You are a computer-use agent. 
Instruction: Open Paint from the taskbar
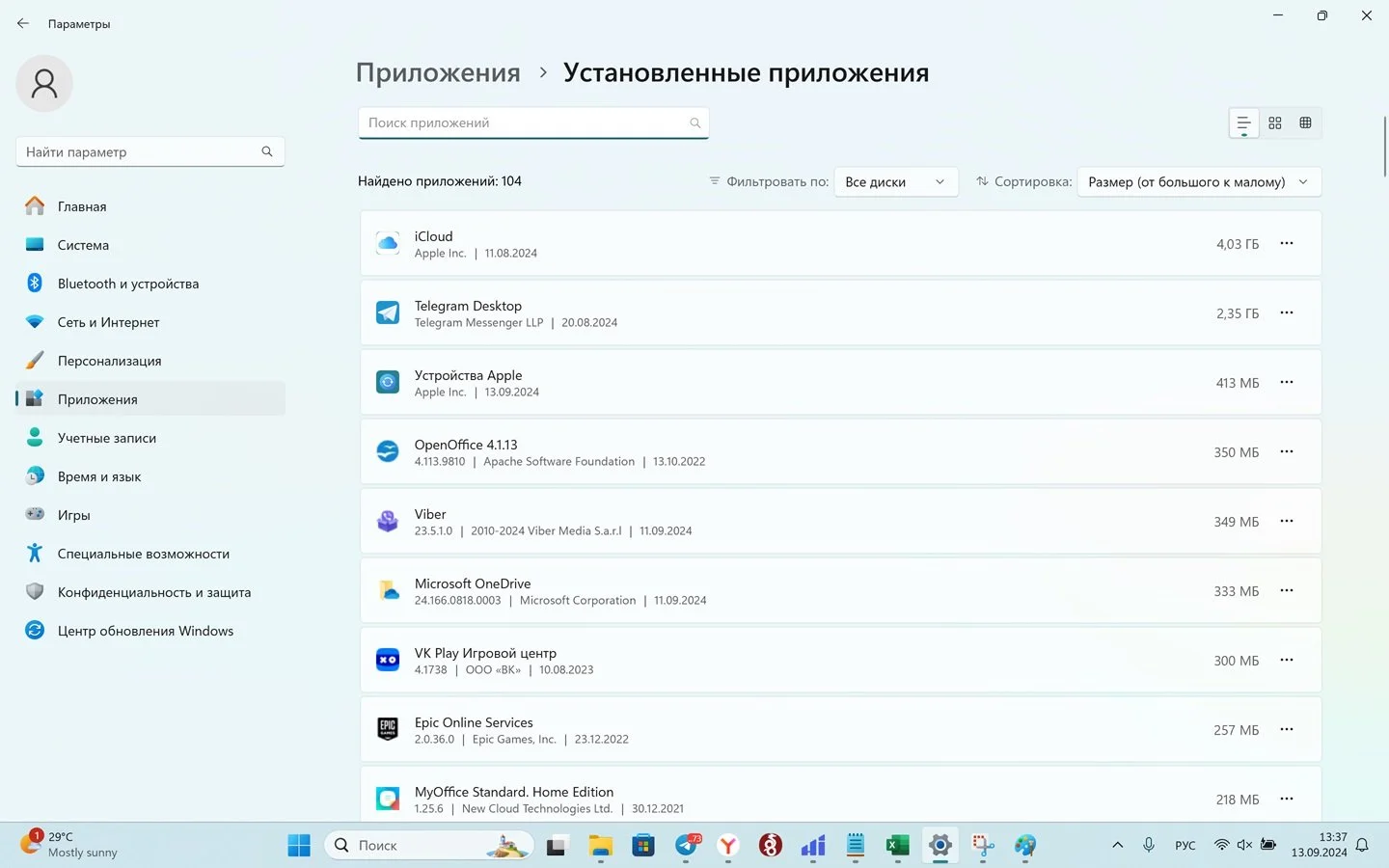pos(1025,846)
